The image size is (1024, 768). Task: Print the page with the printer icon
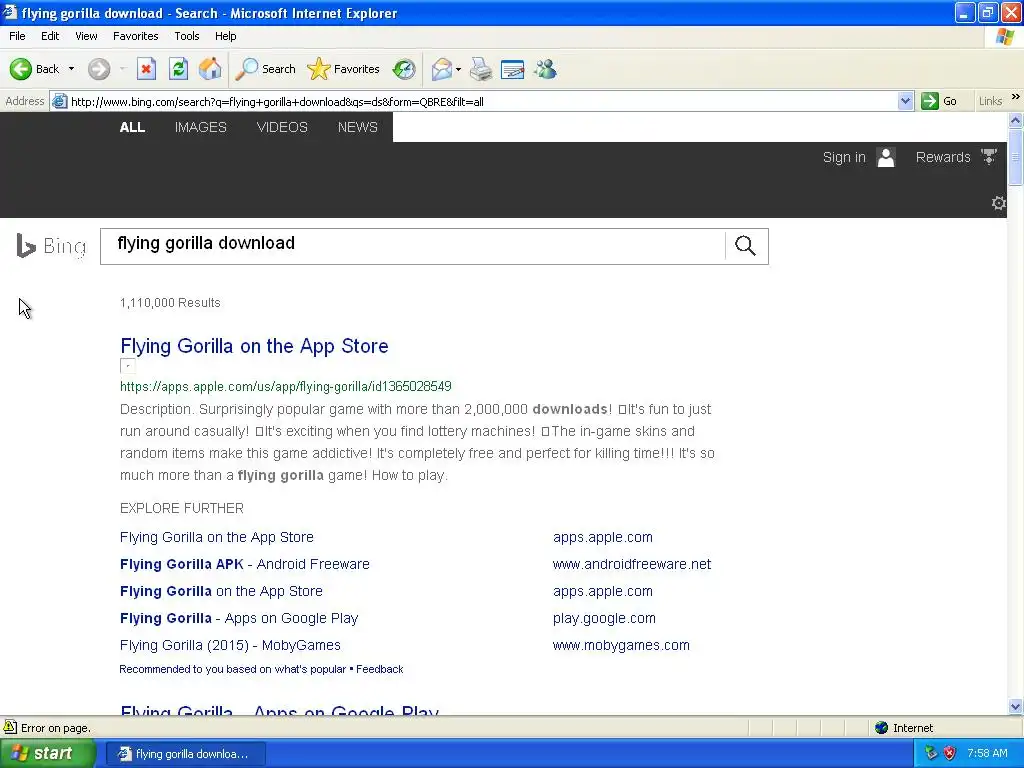[x=481, y=69]
